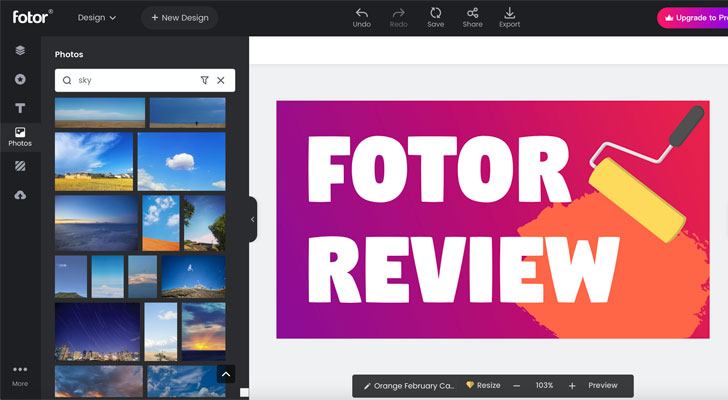Image resolution: width=728 pixels, height=400 pixels.
Task: Select the dusk sea horizon photo
Action: click(x=97, y=223)
